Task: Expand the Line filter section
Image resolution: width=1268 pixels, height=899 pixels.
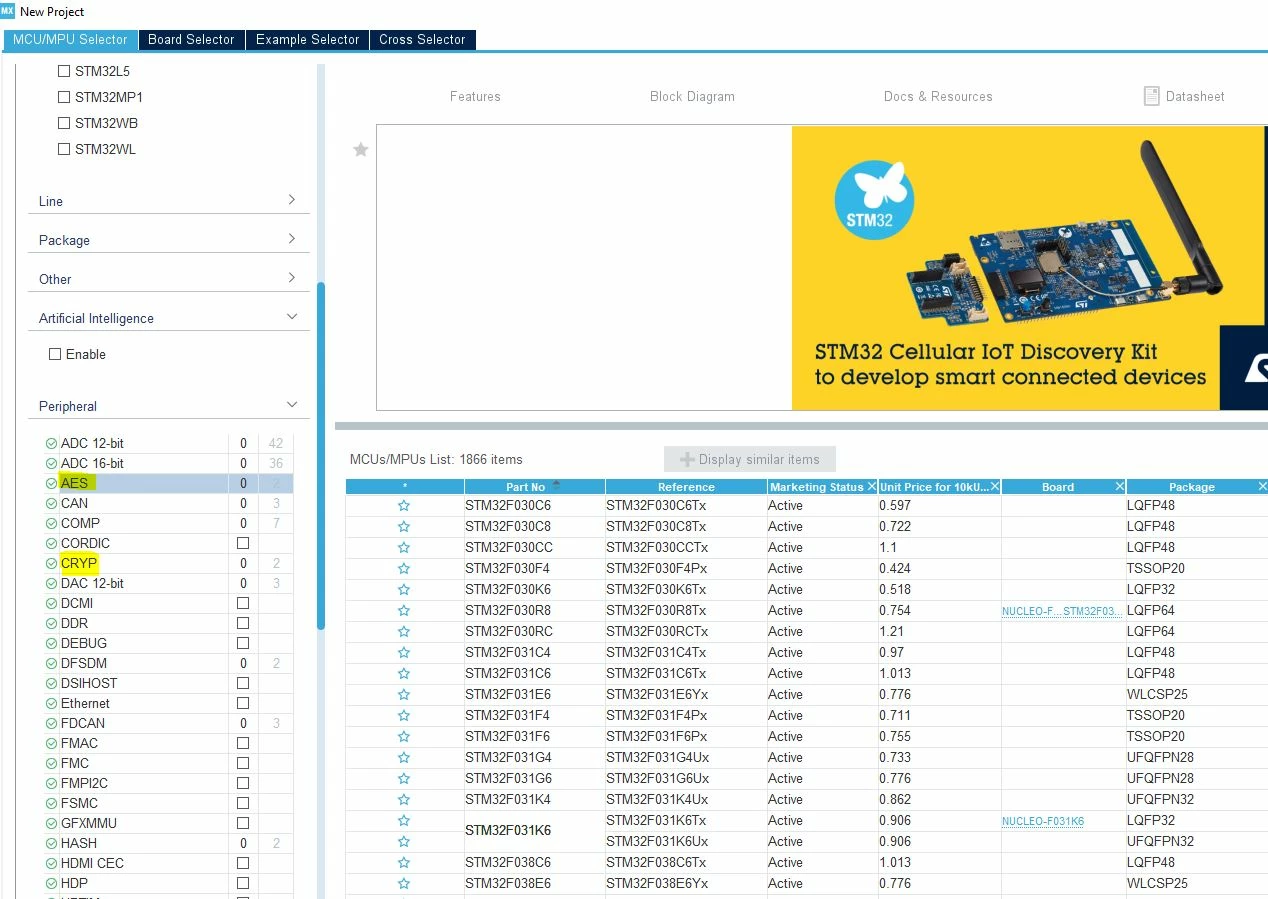Action: pos(291,200)
